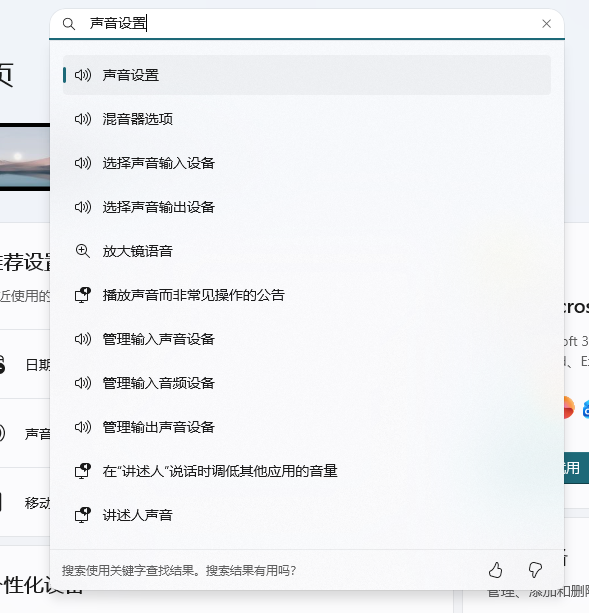This screenshot has height=613, width=589.
Task: Click the desktop wallpaper preview thumbnail
Action: (x=25, y=157)
